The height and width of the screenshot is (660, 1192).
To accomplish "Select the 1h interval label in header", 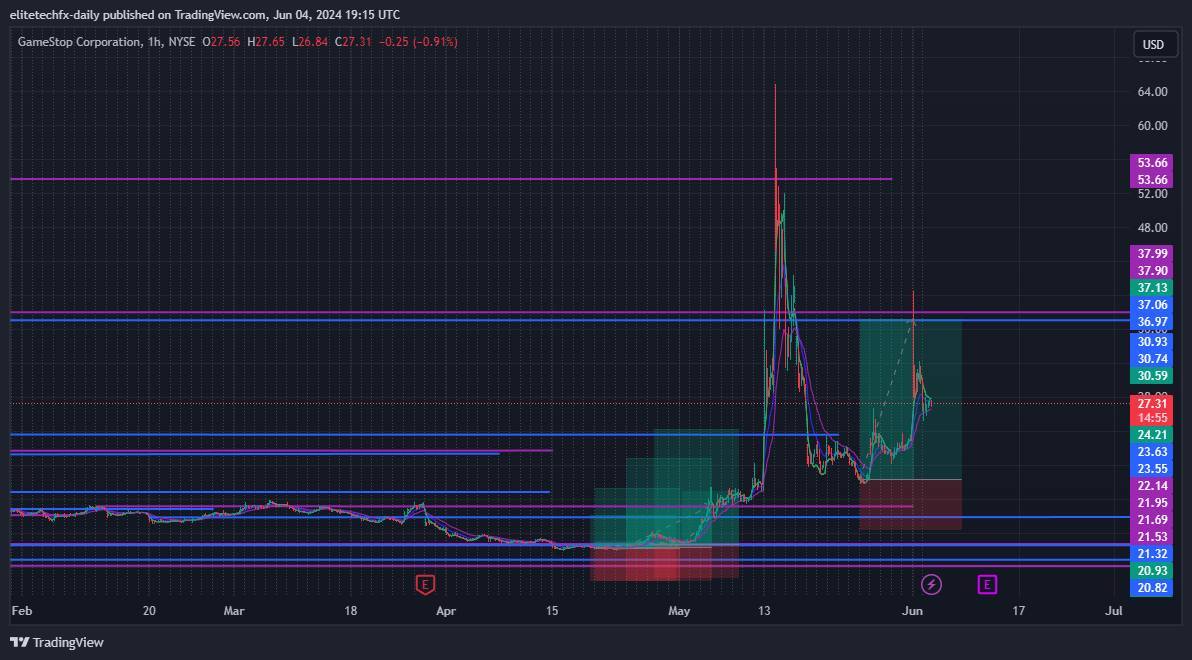I will click(x=154, y=42).
